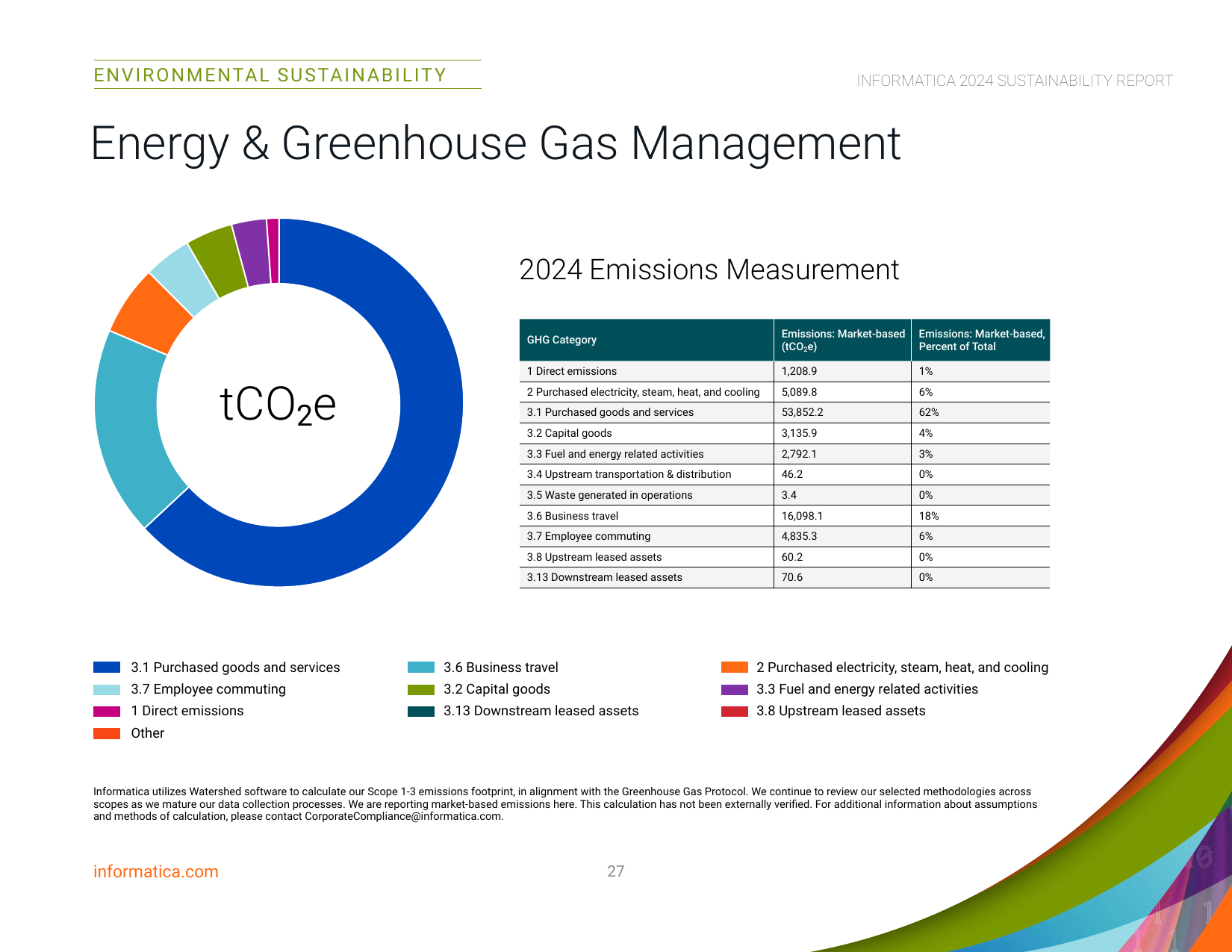Click the blue legend swatch for Purchased goods and services
This screenshot has width=1232, height=952.
[107, 668]
